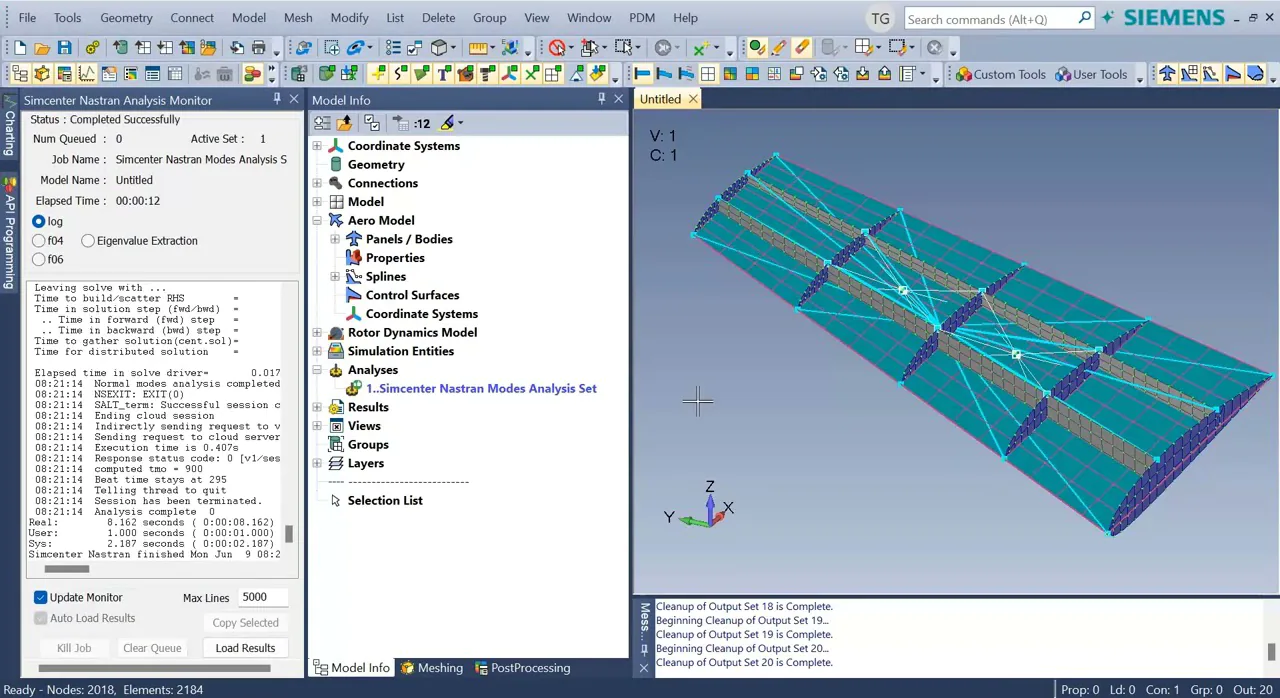The height and width of the screenshot is (698, 1280).
Task: Click the Copy Selected button
Action: [245, 622]
